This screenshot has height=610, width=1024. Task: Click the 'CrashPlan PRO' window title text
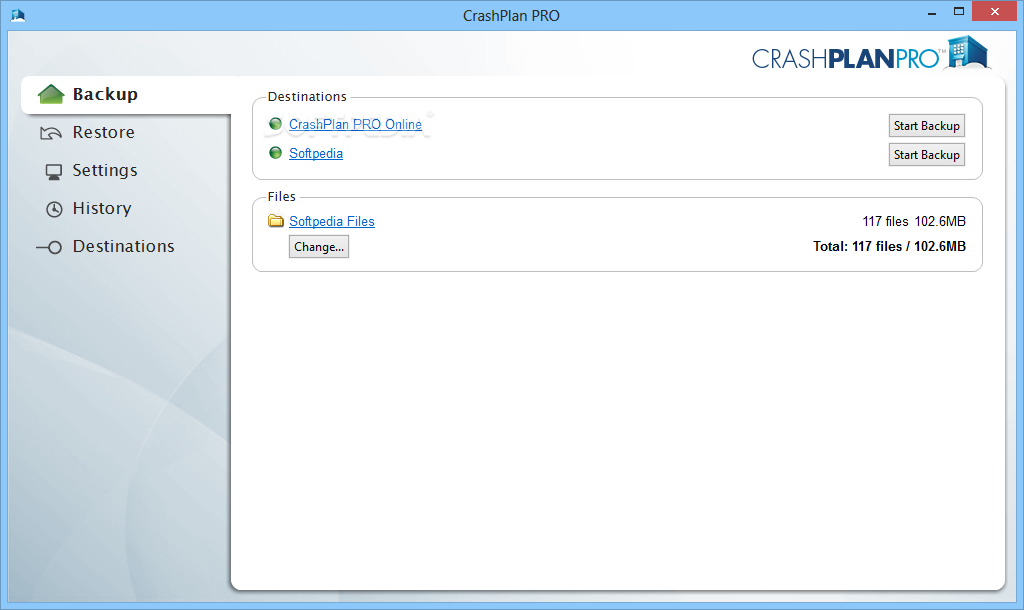511,16
